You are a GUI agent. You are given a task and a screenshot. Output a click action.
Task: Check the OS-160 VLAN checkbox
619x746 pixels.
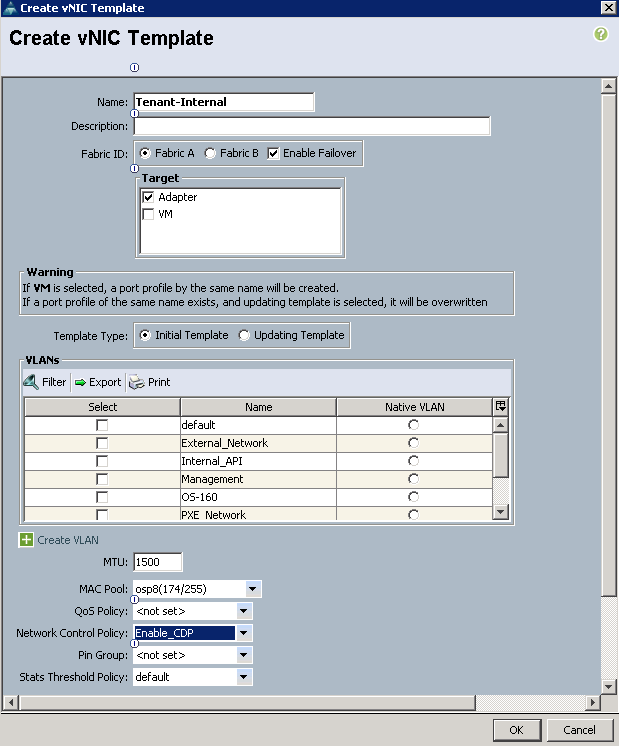[102, 497]
